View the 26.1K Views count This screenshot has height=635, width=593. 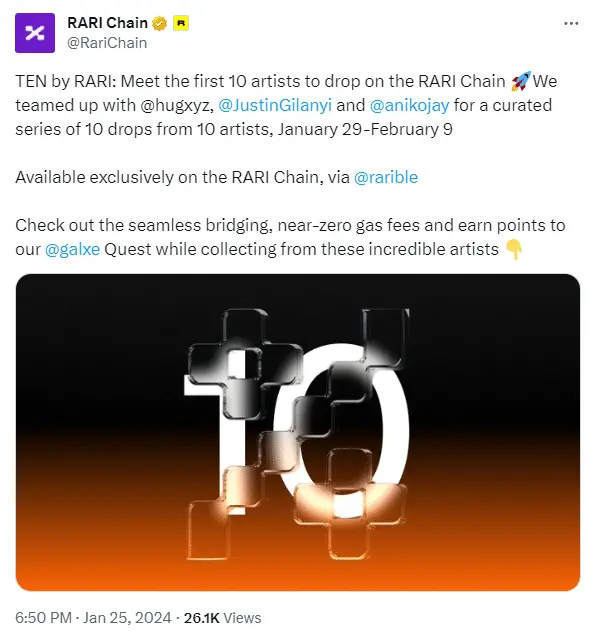(222, 618)
